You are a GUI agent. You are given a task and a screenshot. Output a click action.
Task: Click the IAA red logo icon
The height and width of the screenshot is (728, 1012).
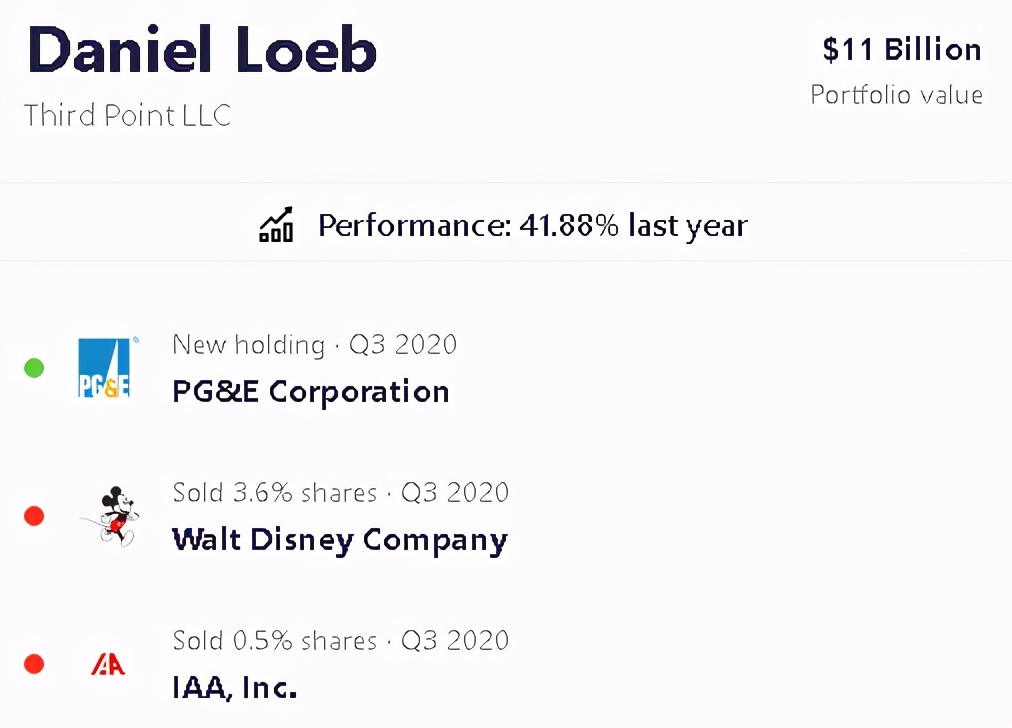[108, 664]
